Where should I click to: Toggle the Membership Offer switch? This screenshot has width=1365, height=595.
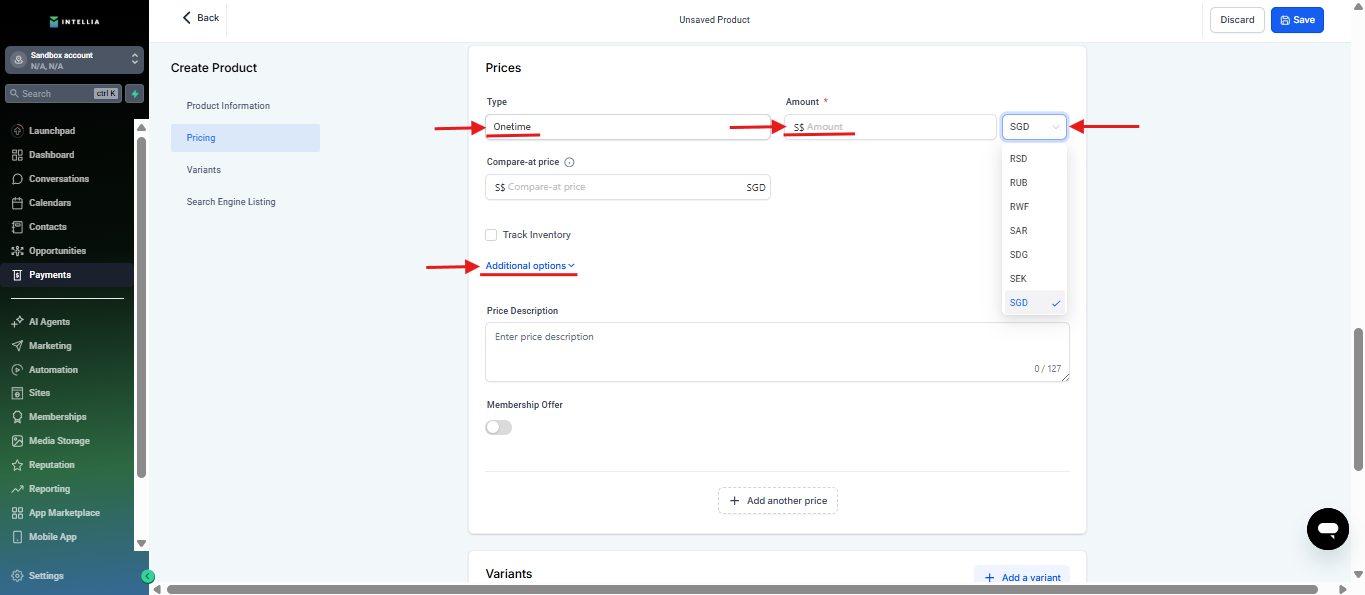coord(498,427)
